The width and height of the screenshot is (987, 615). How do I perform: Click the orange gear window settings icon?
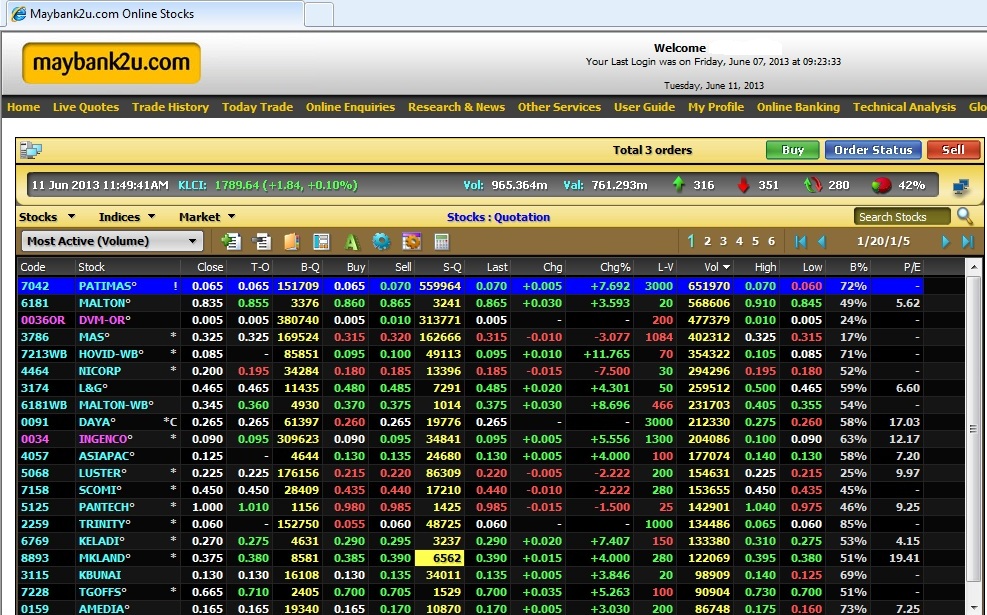click(411, 241)
